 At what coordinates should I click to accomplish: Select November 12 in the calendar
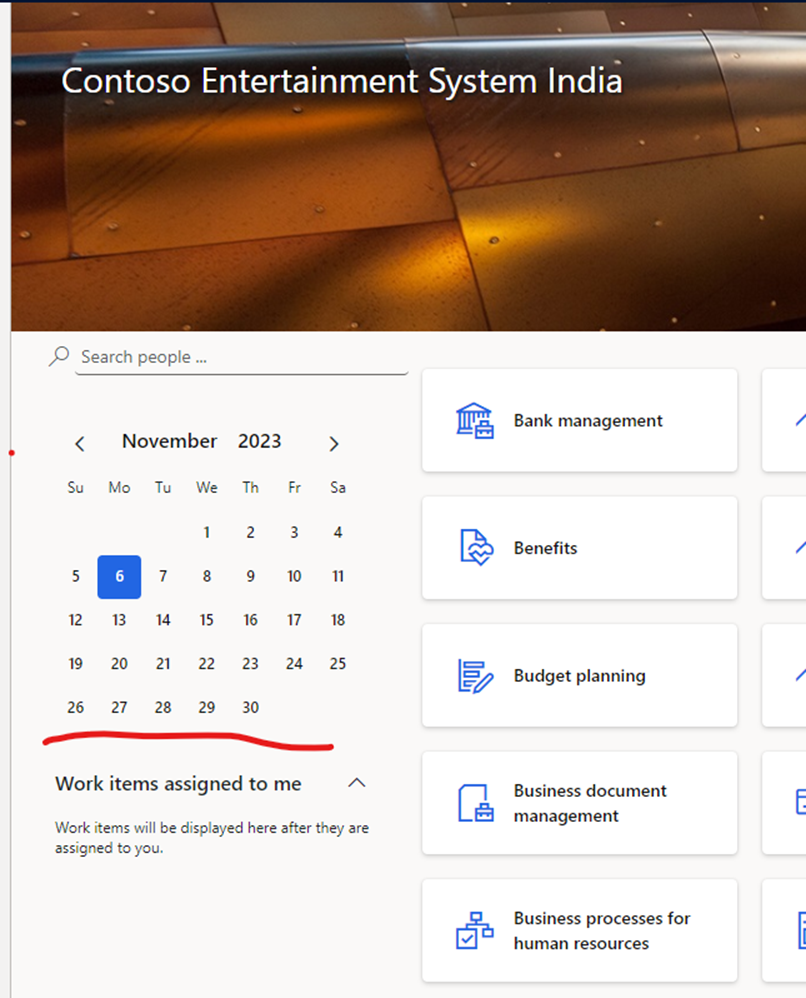click(76, 620)
